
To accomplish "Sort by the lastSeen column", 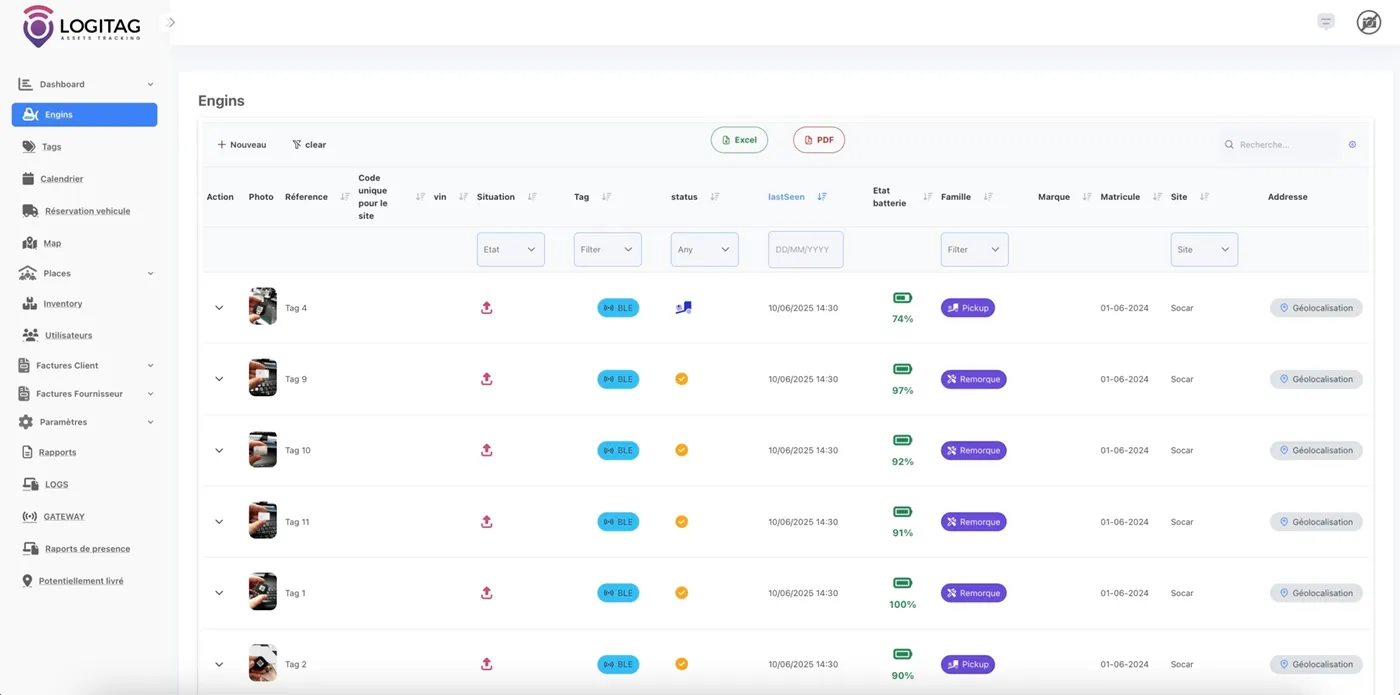I will pos(822,197).
